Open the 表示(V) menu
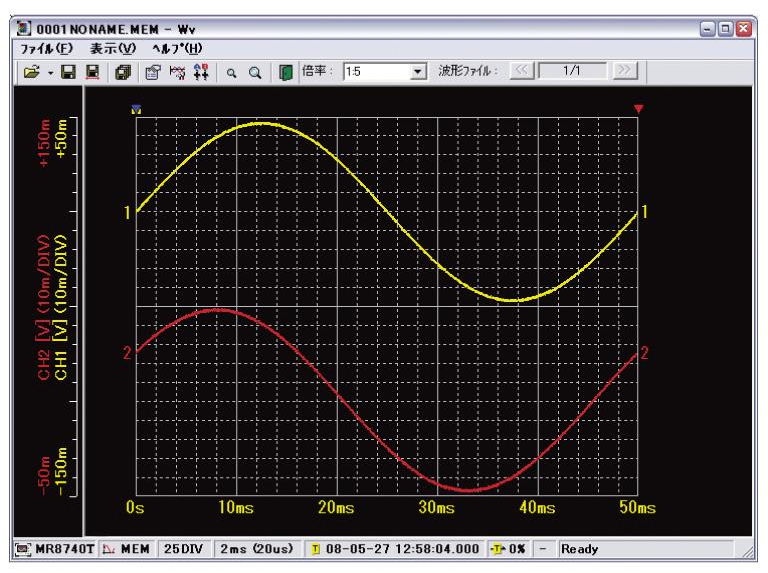Image resolution: width=768 pixels, height=573 pixels. tap(113, 48)
